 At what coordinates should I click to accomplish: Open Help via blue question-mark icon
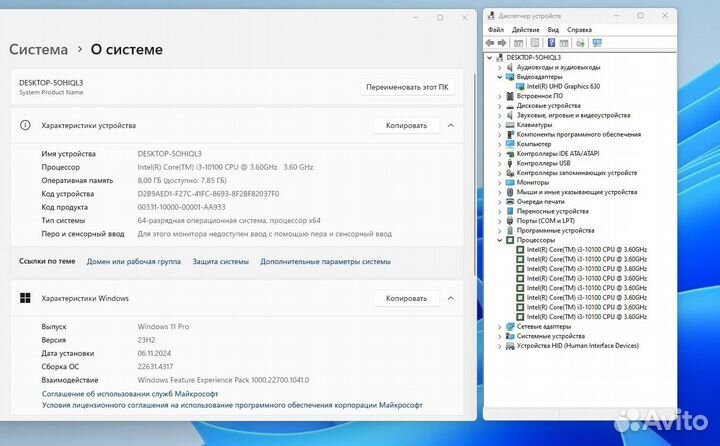click(x=551, y=43)
